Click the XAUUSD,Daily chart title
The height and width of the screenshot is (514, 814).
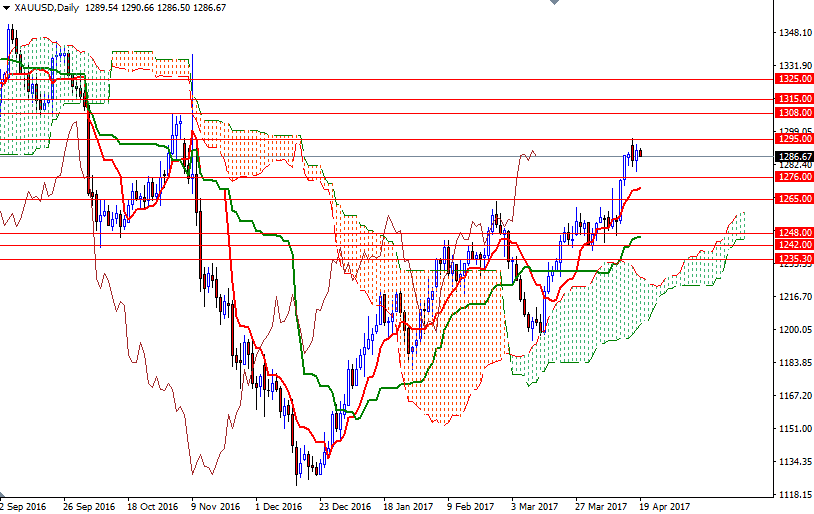pyautogui.click(x=45, y=7)
